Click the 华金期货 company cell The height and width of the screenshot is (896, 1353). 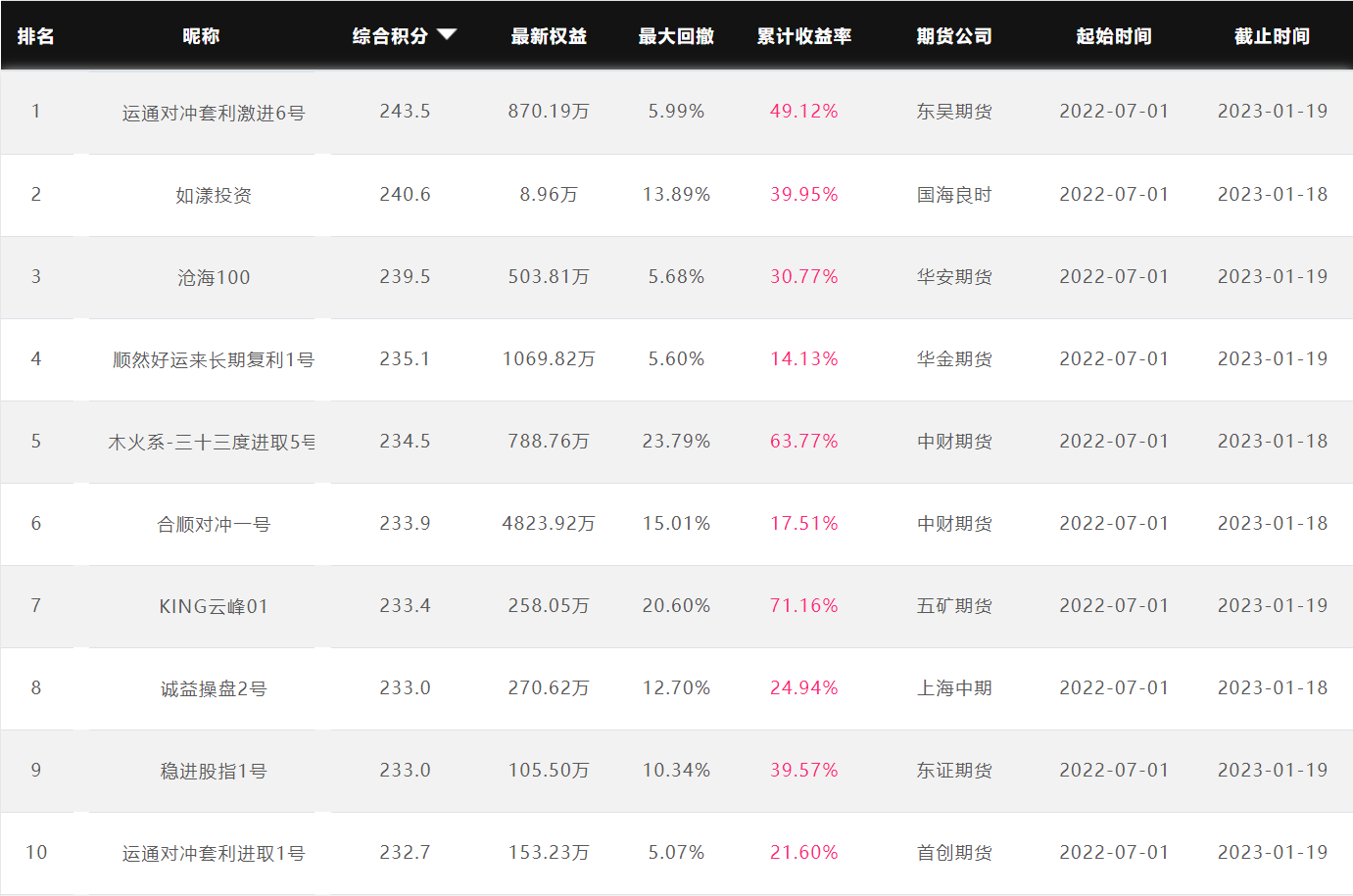pos(954,359)
